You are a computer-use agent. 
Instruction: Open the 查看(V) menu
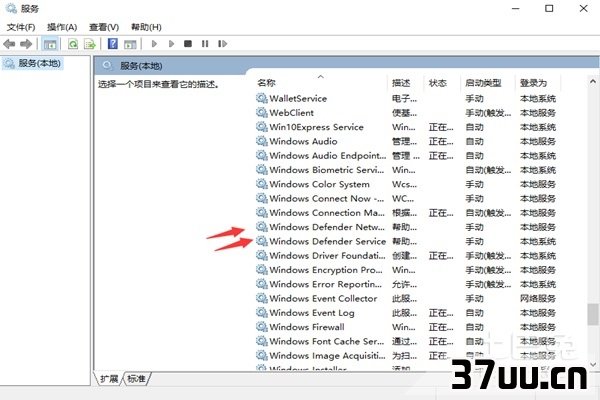(x=104, y=27)
